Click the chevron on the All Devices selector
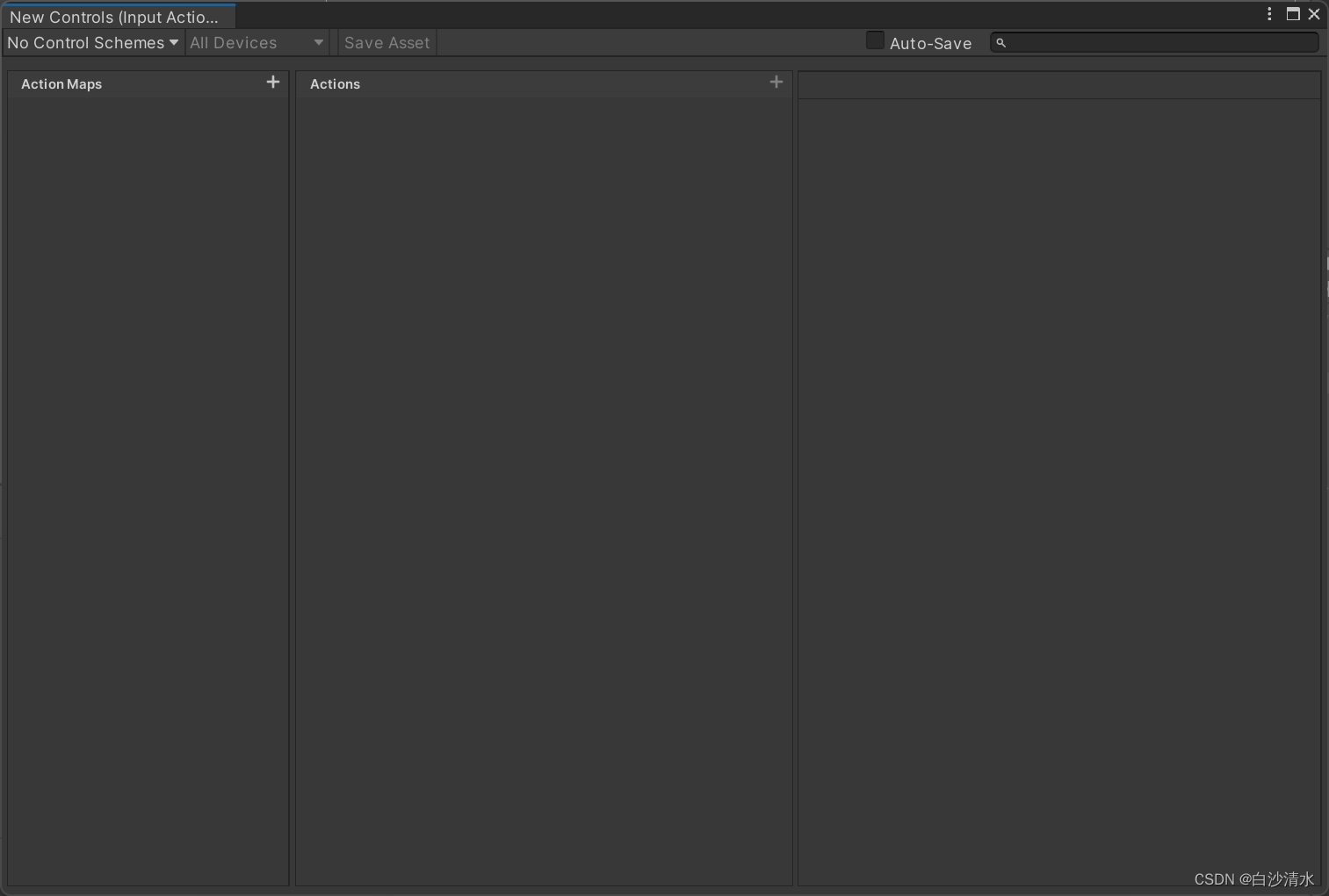1329x896 pixels. click(x=317, y=42)
